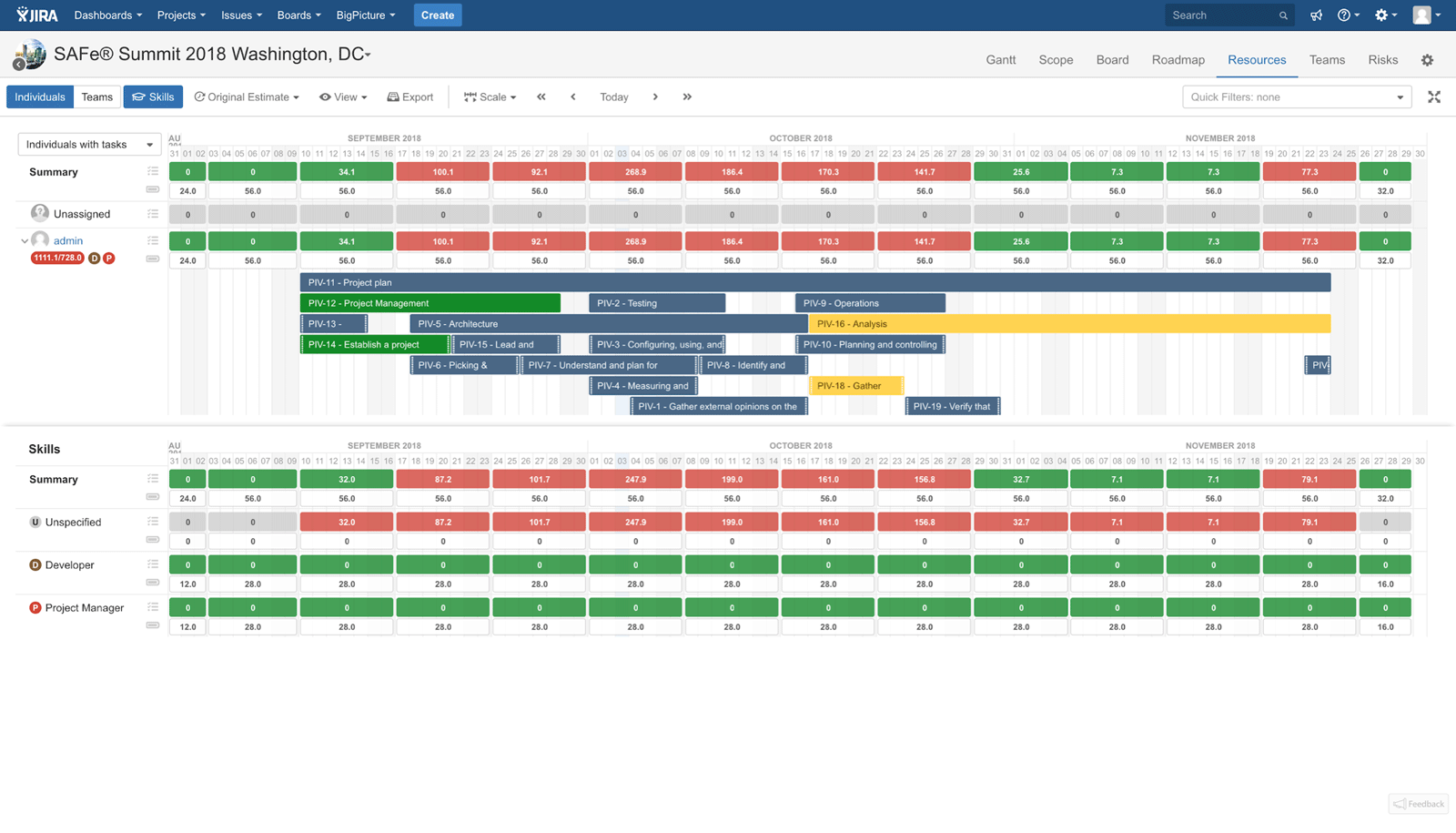This screenshot has width=1456, height=833.
Task: Click the announcements megaphone icon
Action: [1317, 15]
